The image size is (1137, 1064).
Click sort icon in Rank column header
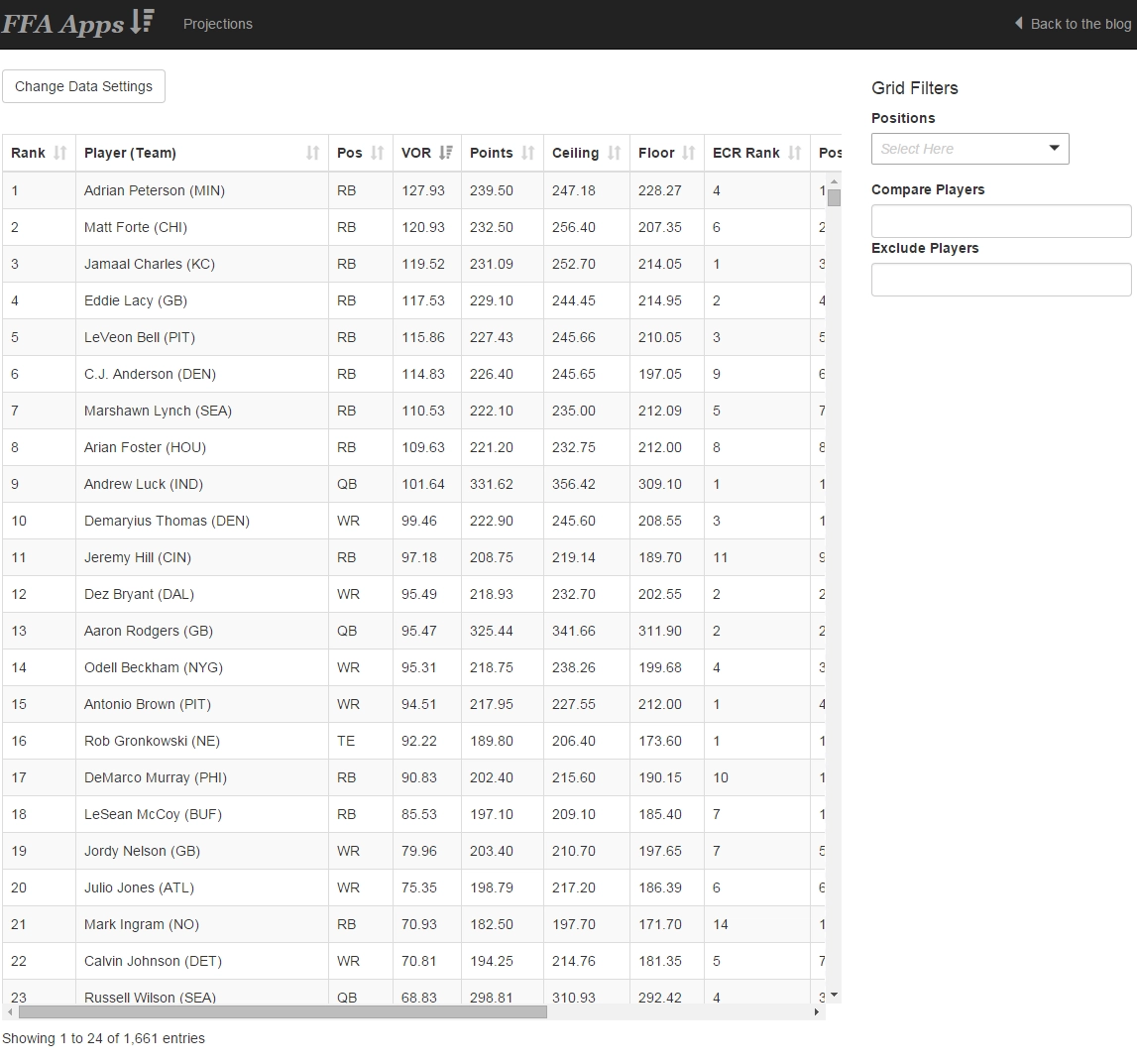[x=59, y=153]
